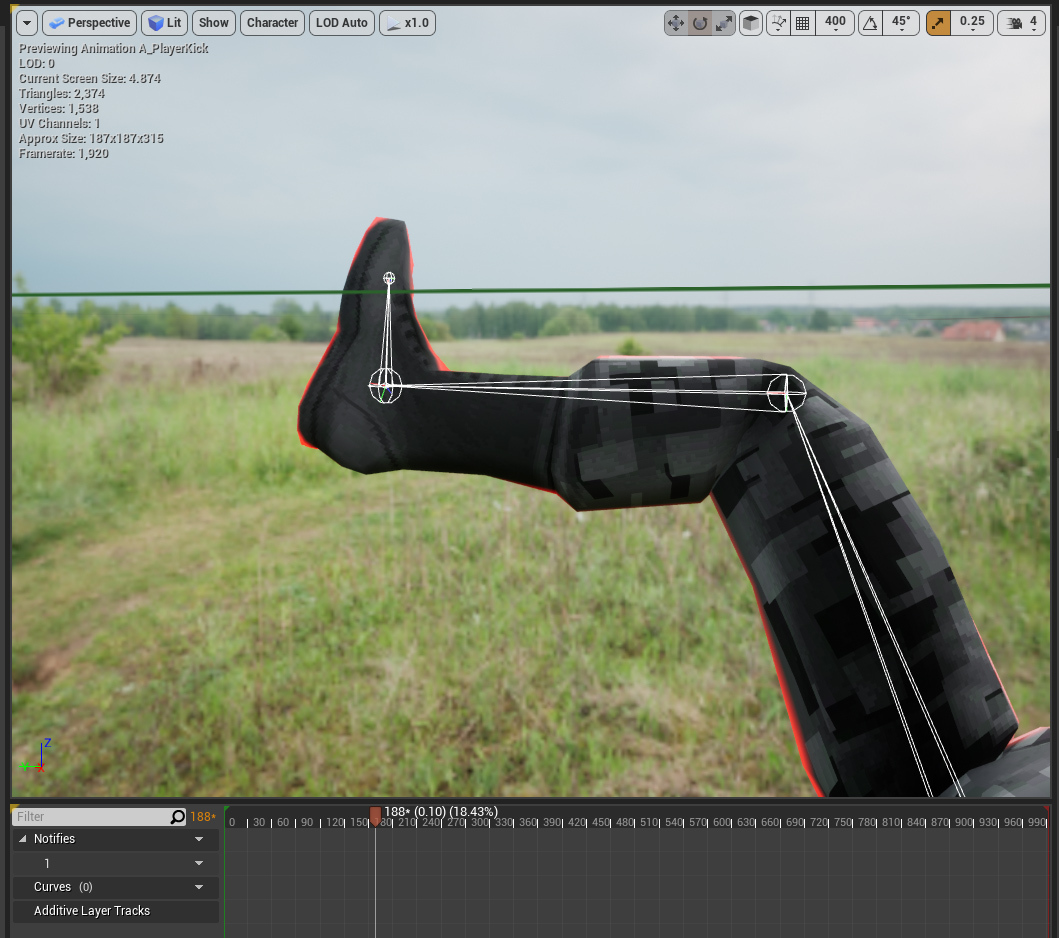Image resolution: width=1059 pixels, height=938 pixels.
Task: Click the Character button
Action: [272, 23]
